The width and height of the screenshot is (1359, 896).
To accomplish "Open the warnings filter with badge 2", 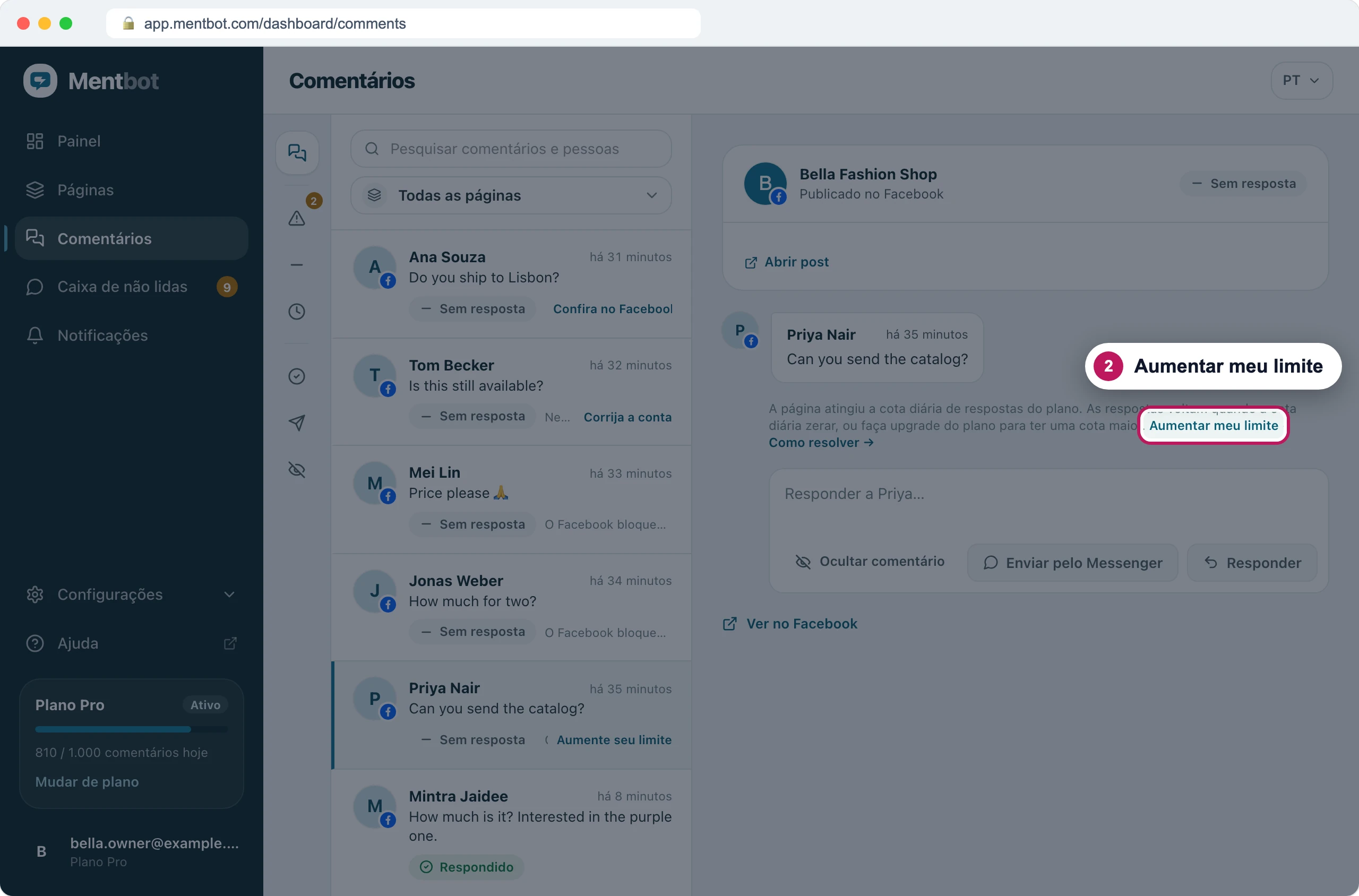I will [x=297, y=218].
